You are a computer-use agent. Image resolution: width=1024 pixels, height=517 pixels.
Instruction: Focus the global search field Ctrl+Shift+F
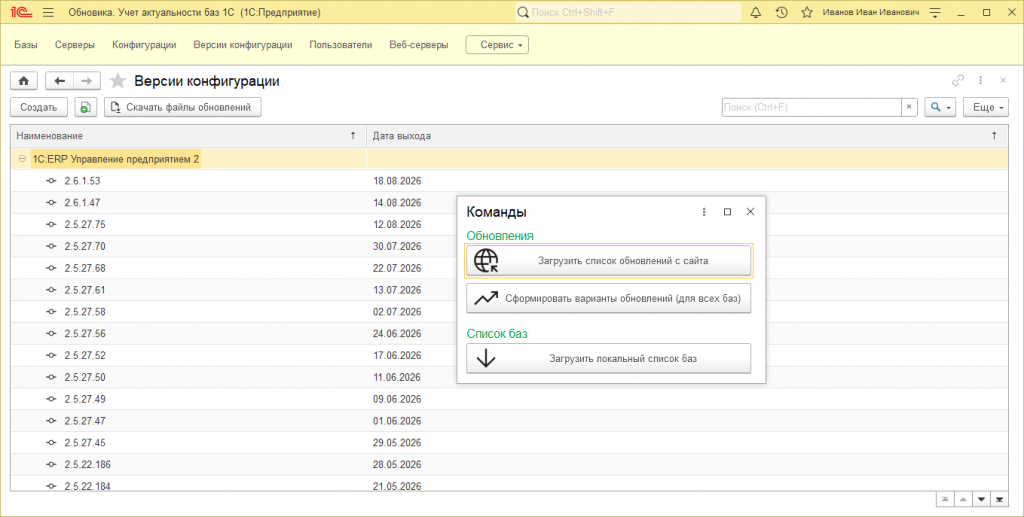pos(628,12)
